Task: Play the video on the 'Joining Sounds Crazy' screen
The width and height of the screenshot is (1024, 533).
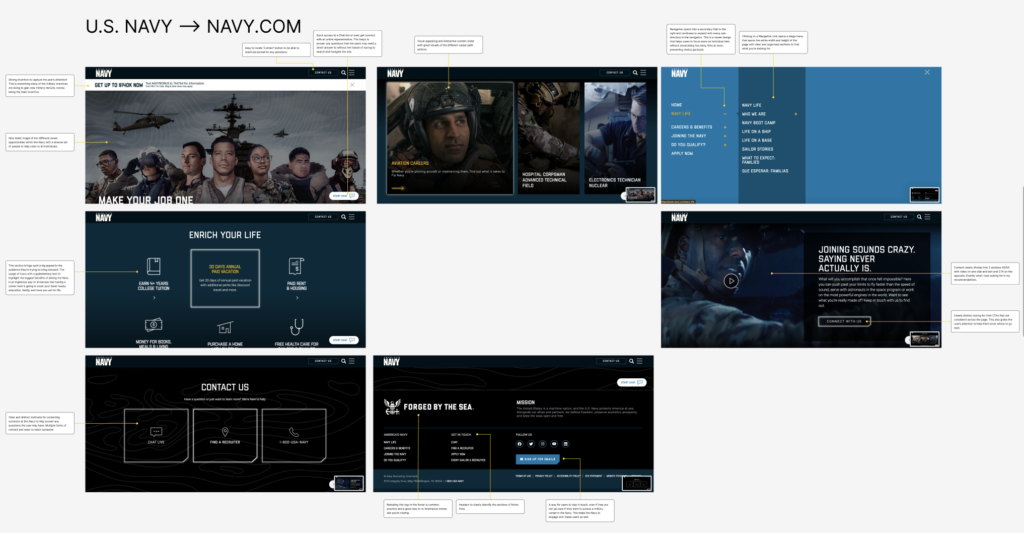Action: 731,281
